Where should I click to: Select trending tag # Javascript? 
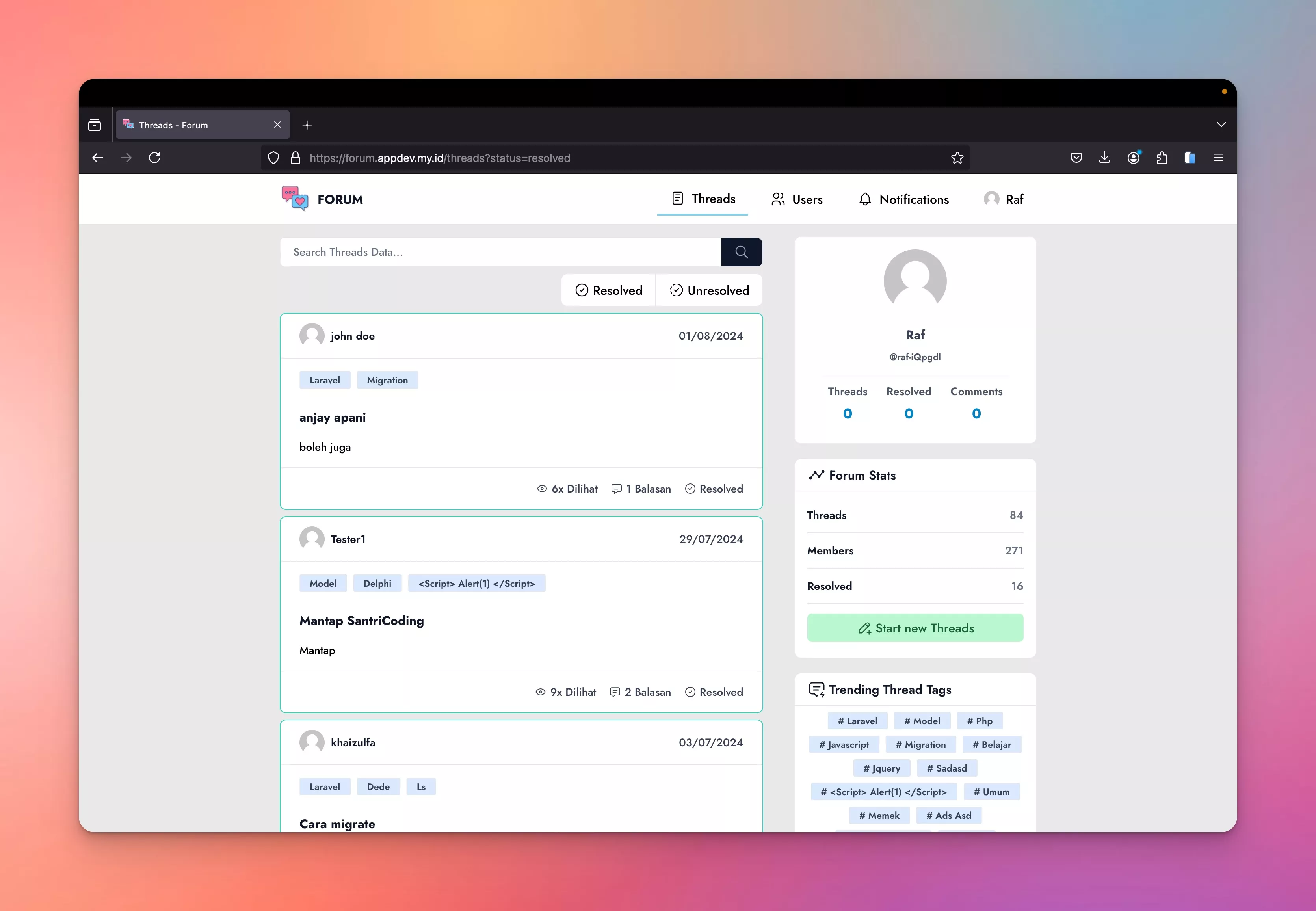[x=844, y=744]
